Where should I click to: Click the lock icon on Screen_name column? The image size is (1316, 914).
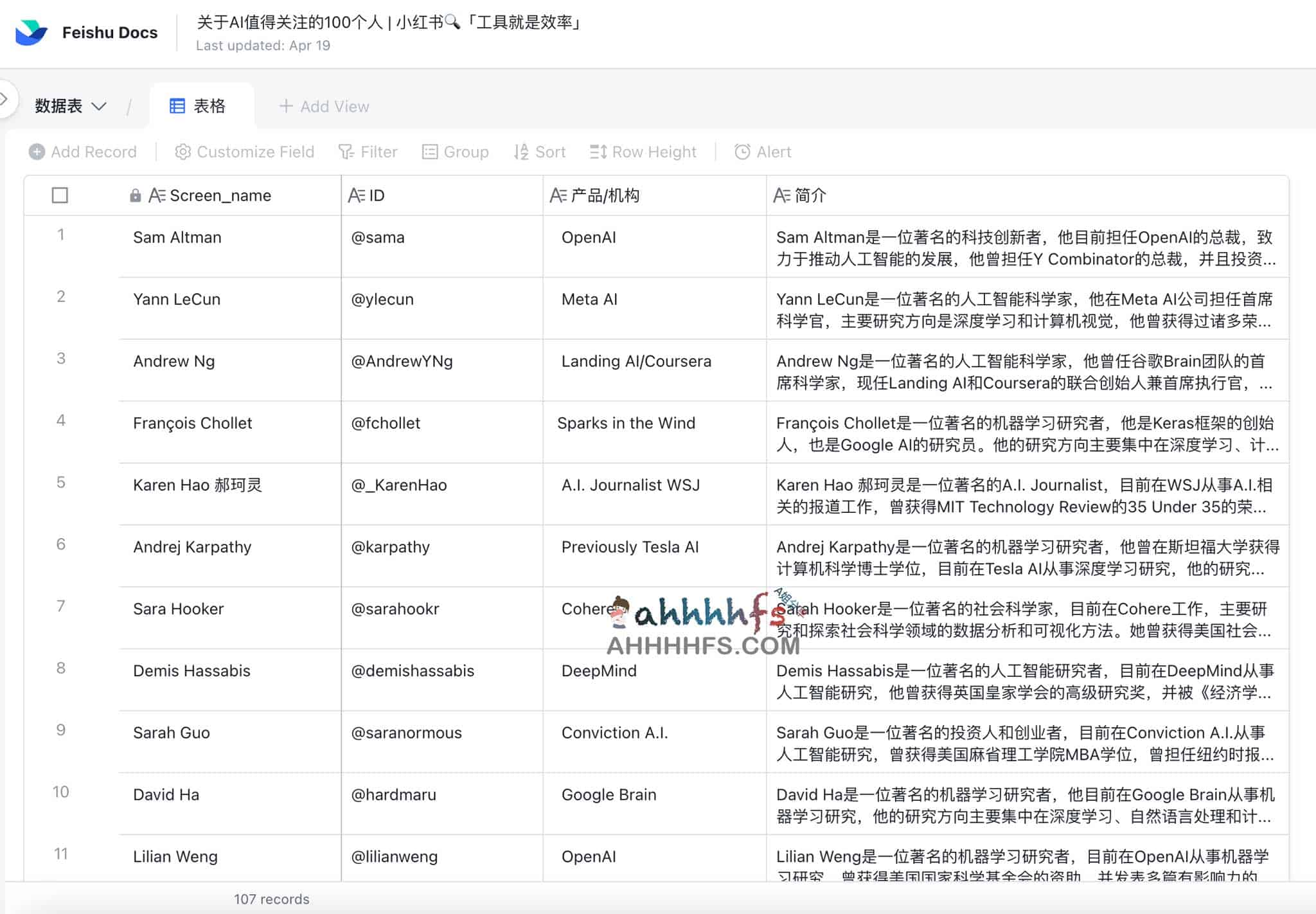136,195
